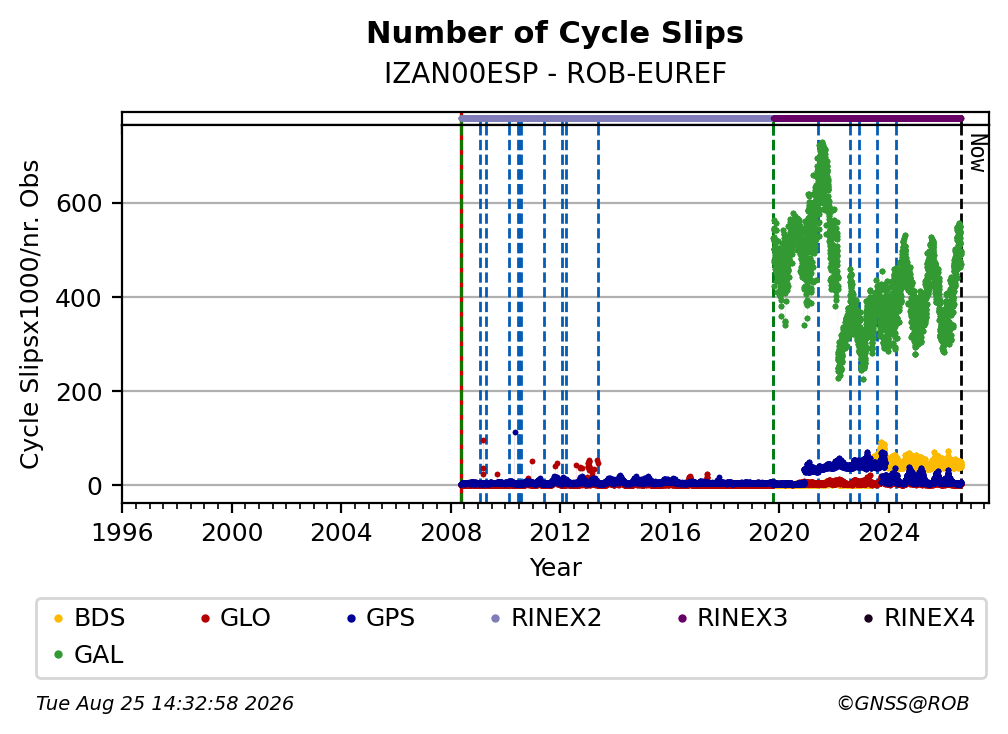The width and height of the screenshot is (1008, 734).
Task: Click the IZAN00ESP - ROB-EUREF subtitle
Action: [555, 73]
